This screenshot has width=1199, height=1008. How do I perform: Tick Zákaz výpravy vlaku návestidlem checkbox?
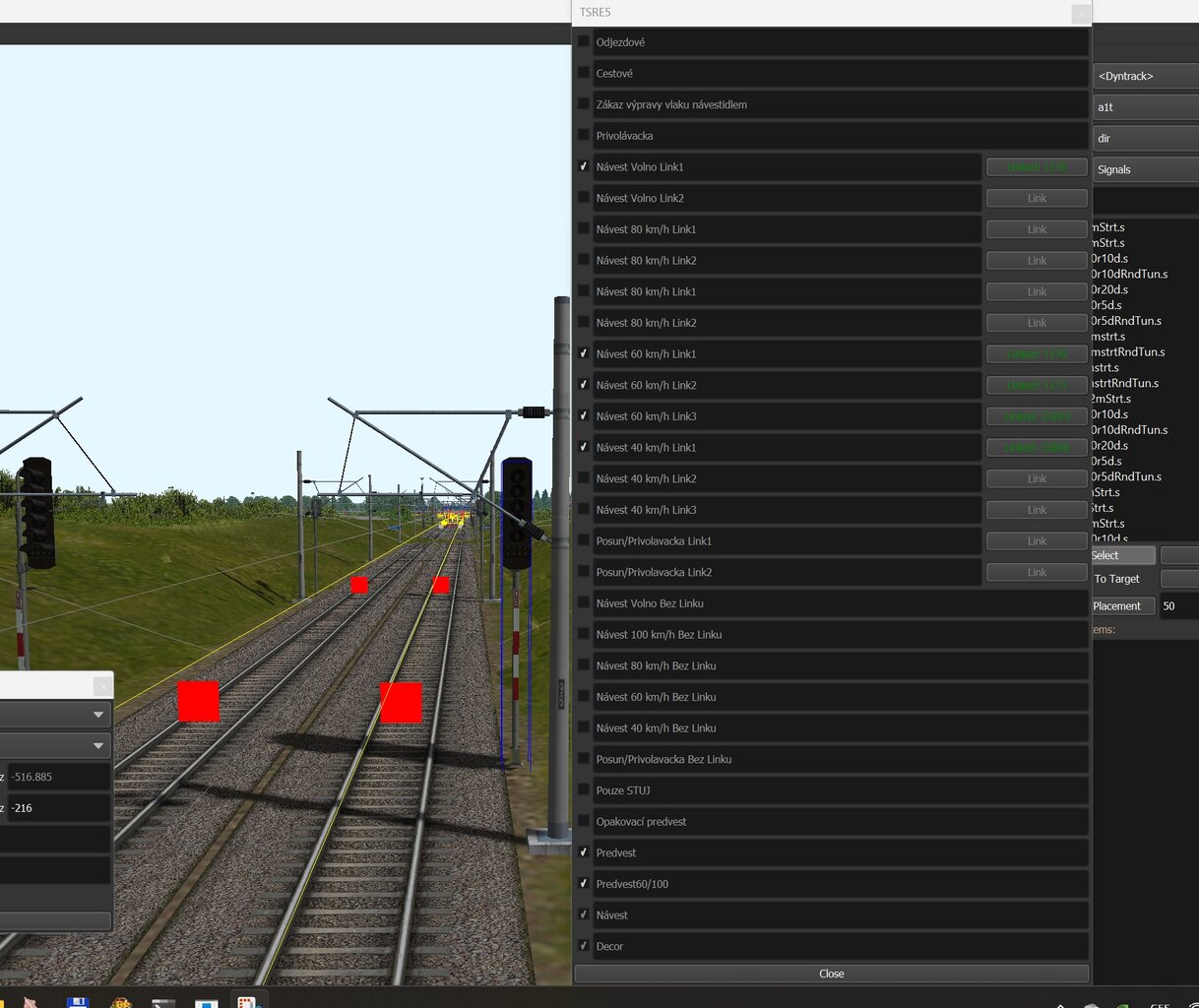(584, 103)
